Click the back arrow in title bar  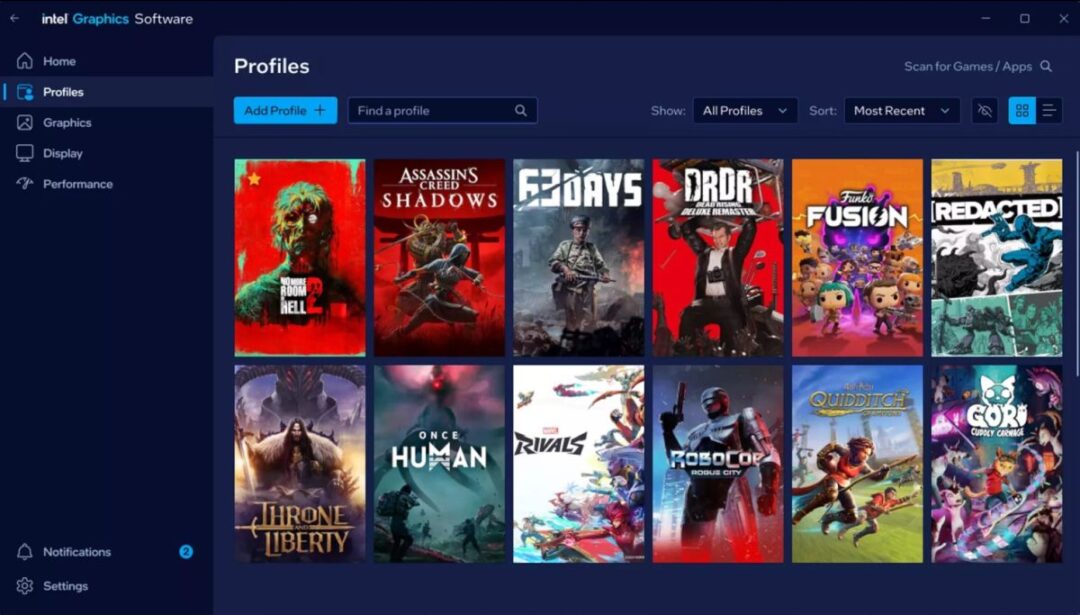[x=14, y=19]
